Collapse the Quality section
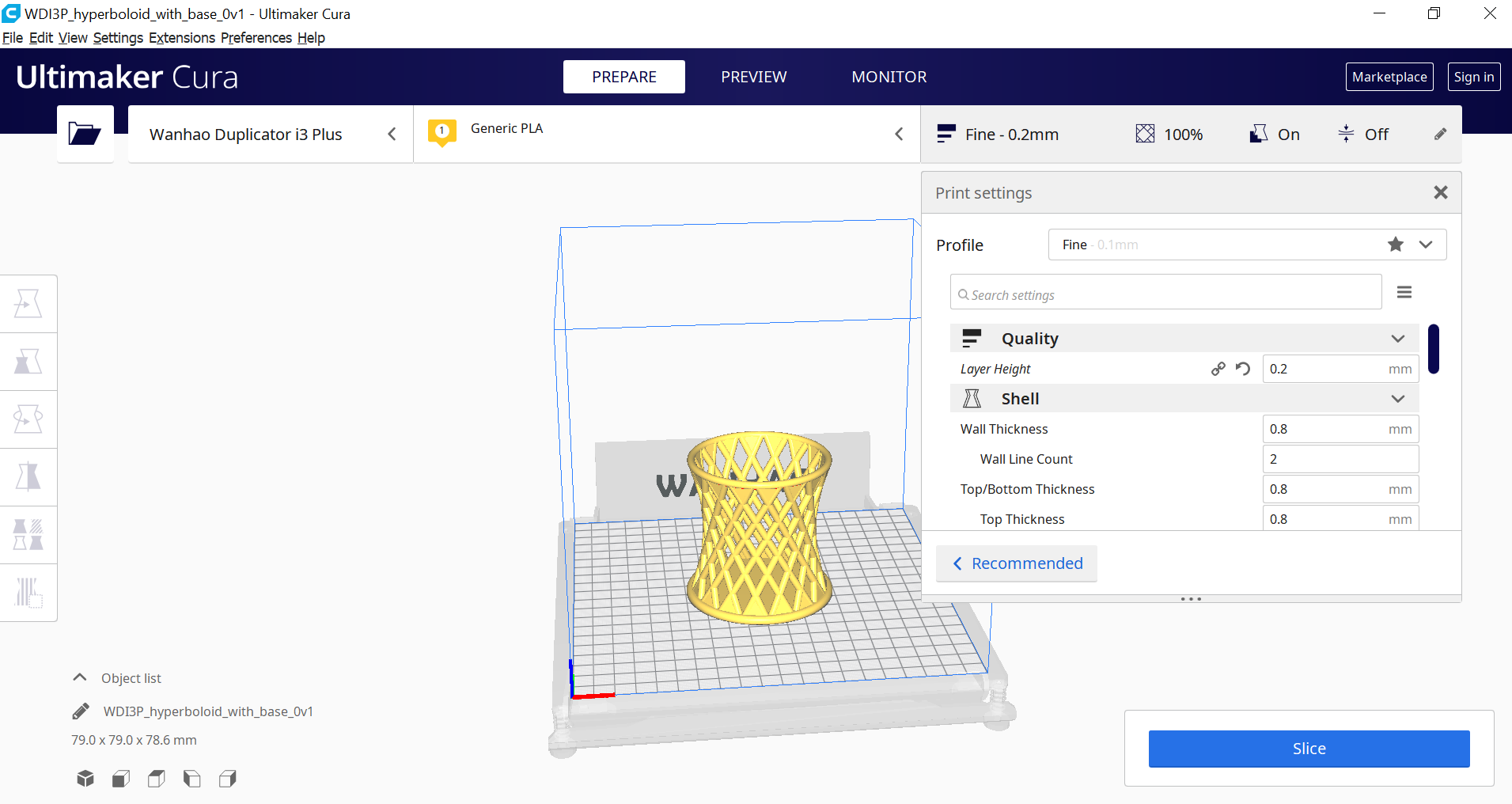Viewport: 1512px width, 804px height. coord(1398,339)
